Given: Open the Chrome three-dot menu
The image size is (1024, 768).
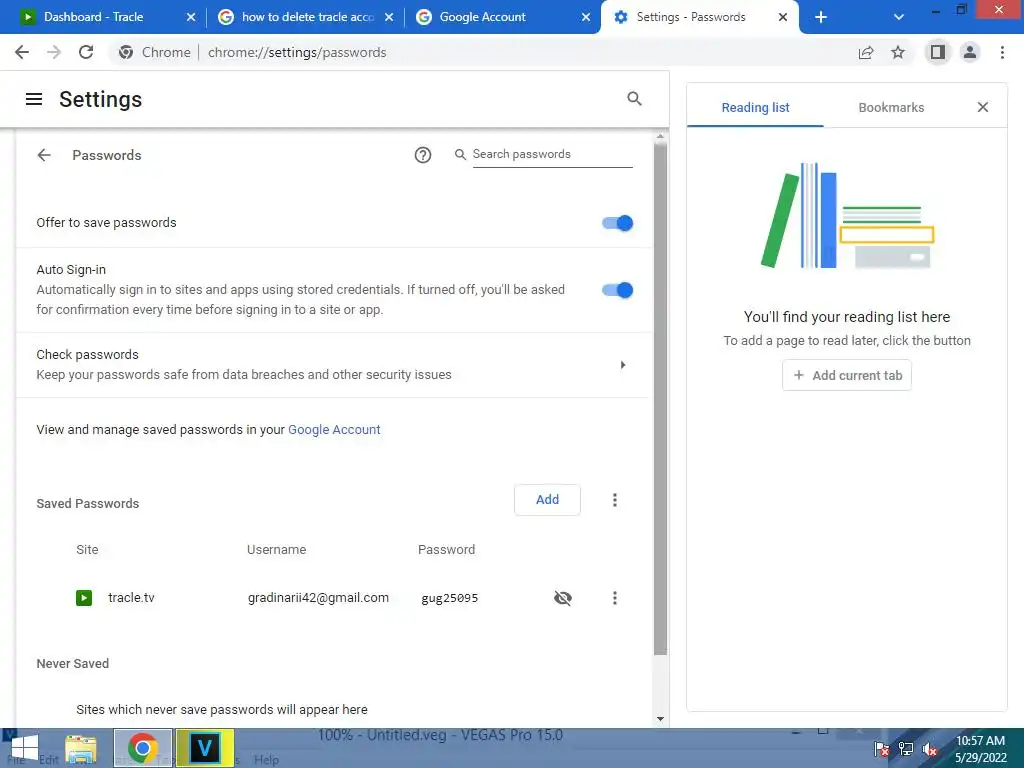Looking at the screenshot, I should point(1002,52).
